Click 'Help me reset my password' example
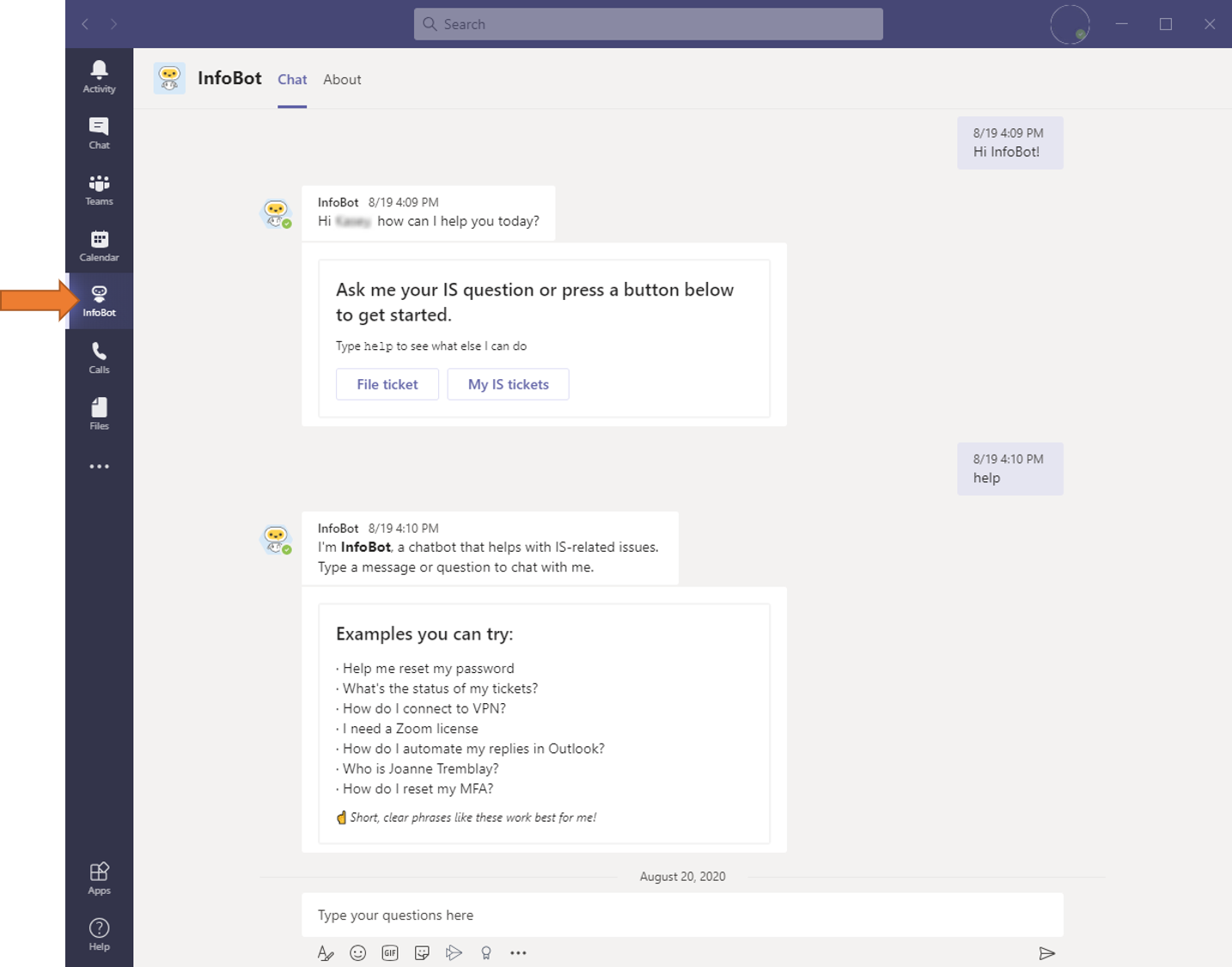Image resolution: width=1232 pixels, height=967 pixels. coord(428,669)
